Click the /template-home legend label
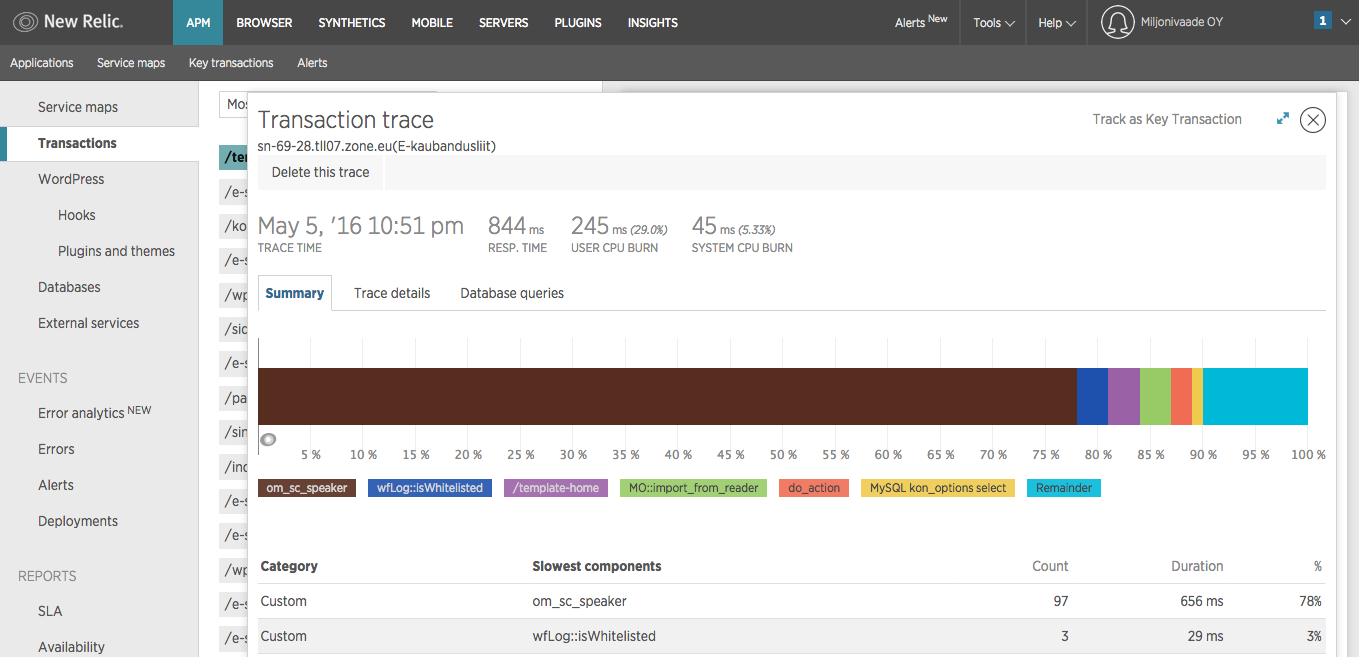This screenshot has width=1359, height=657. (556, 488)
